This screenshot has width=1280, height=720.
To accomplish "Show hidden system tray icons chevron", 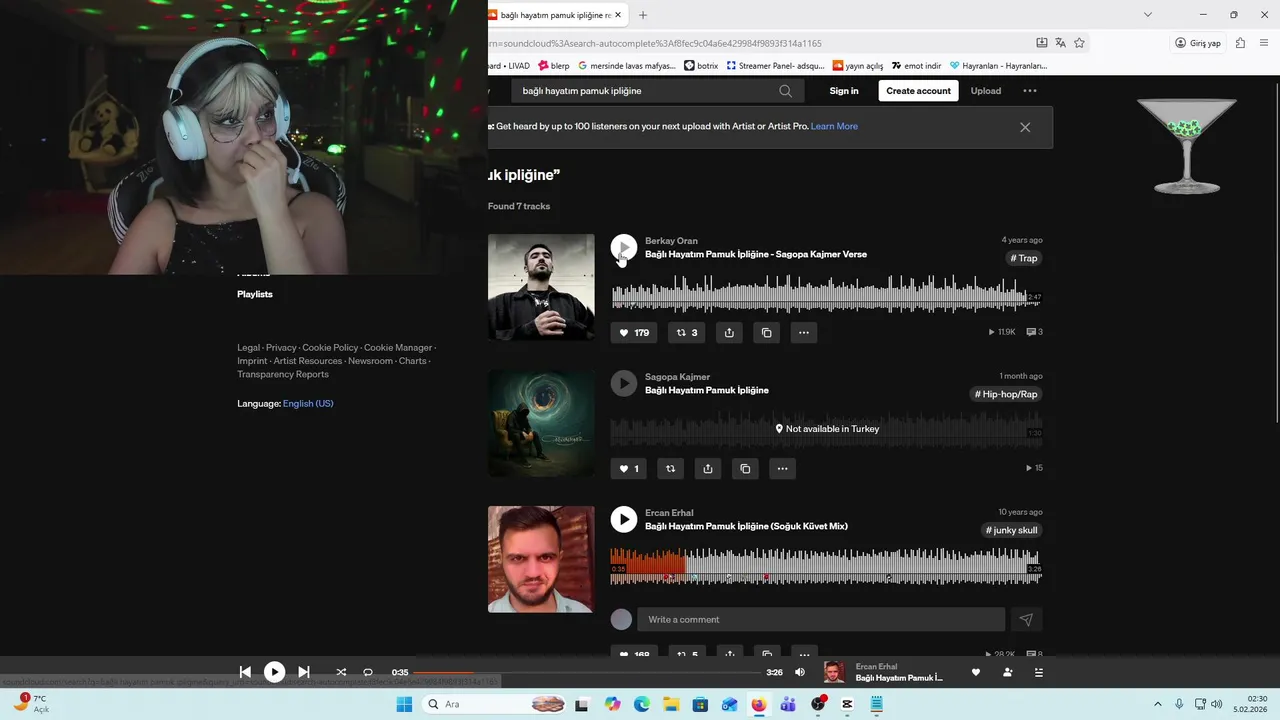I will tap(1158, 704).
